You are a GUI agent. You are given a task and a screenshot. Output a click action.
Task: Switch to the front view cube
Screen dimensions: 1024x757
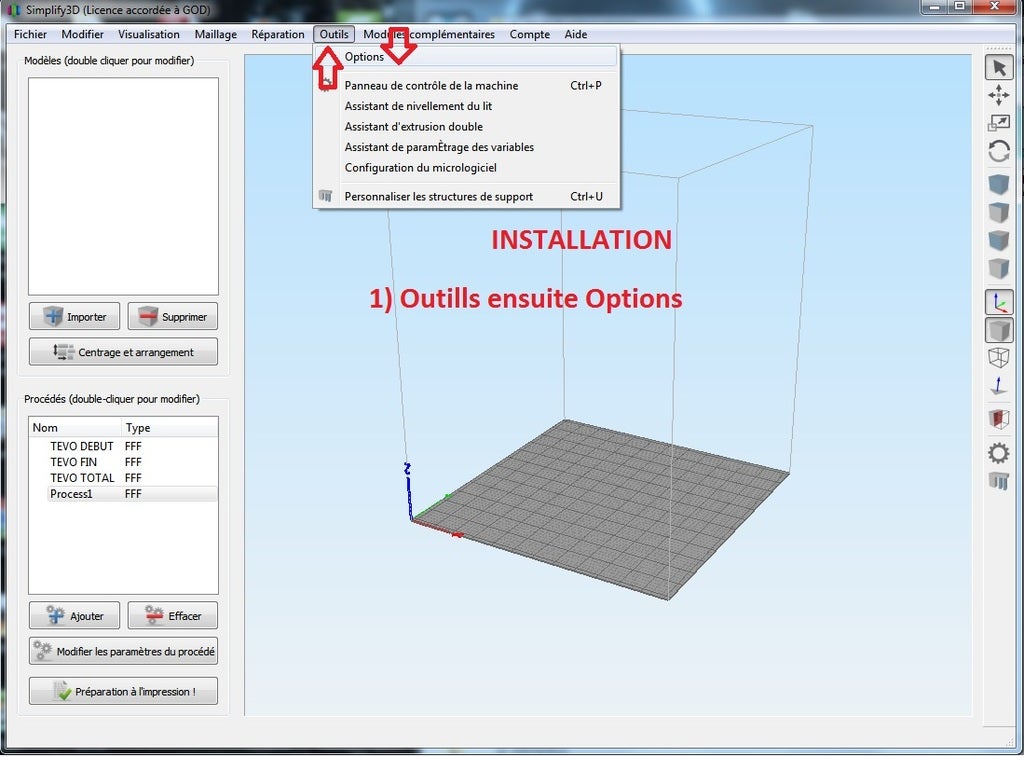click(x=999, y=240)
